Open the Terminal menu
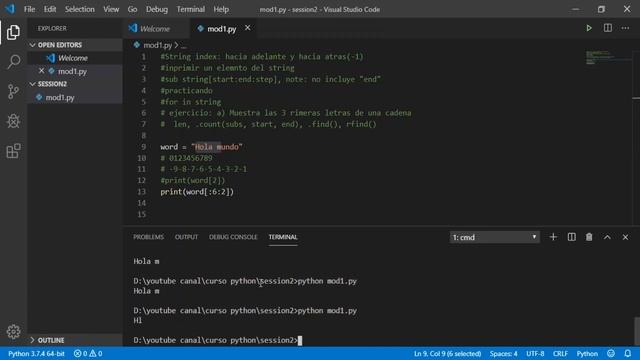 coord(191,9)
